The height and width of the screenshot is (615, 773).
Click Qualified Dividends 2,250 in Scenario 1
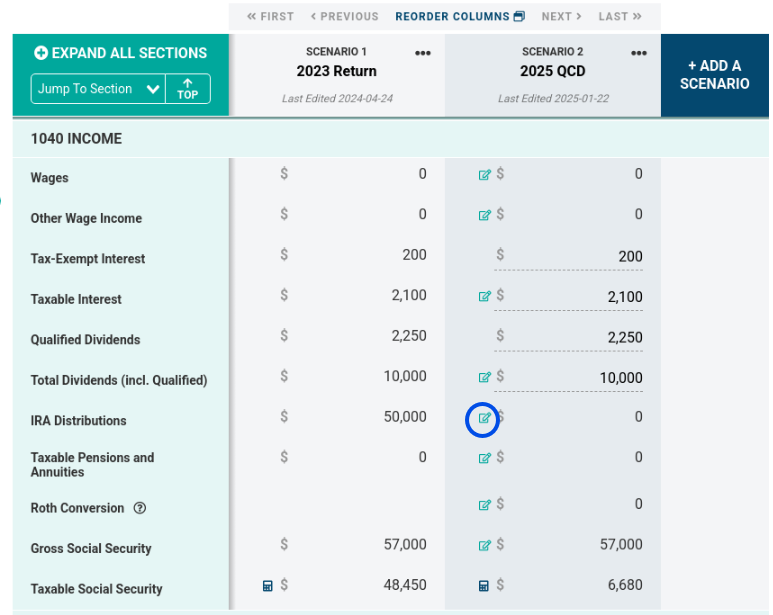409,336
